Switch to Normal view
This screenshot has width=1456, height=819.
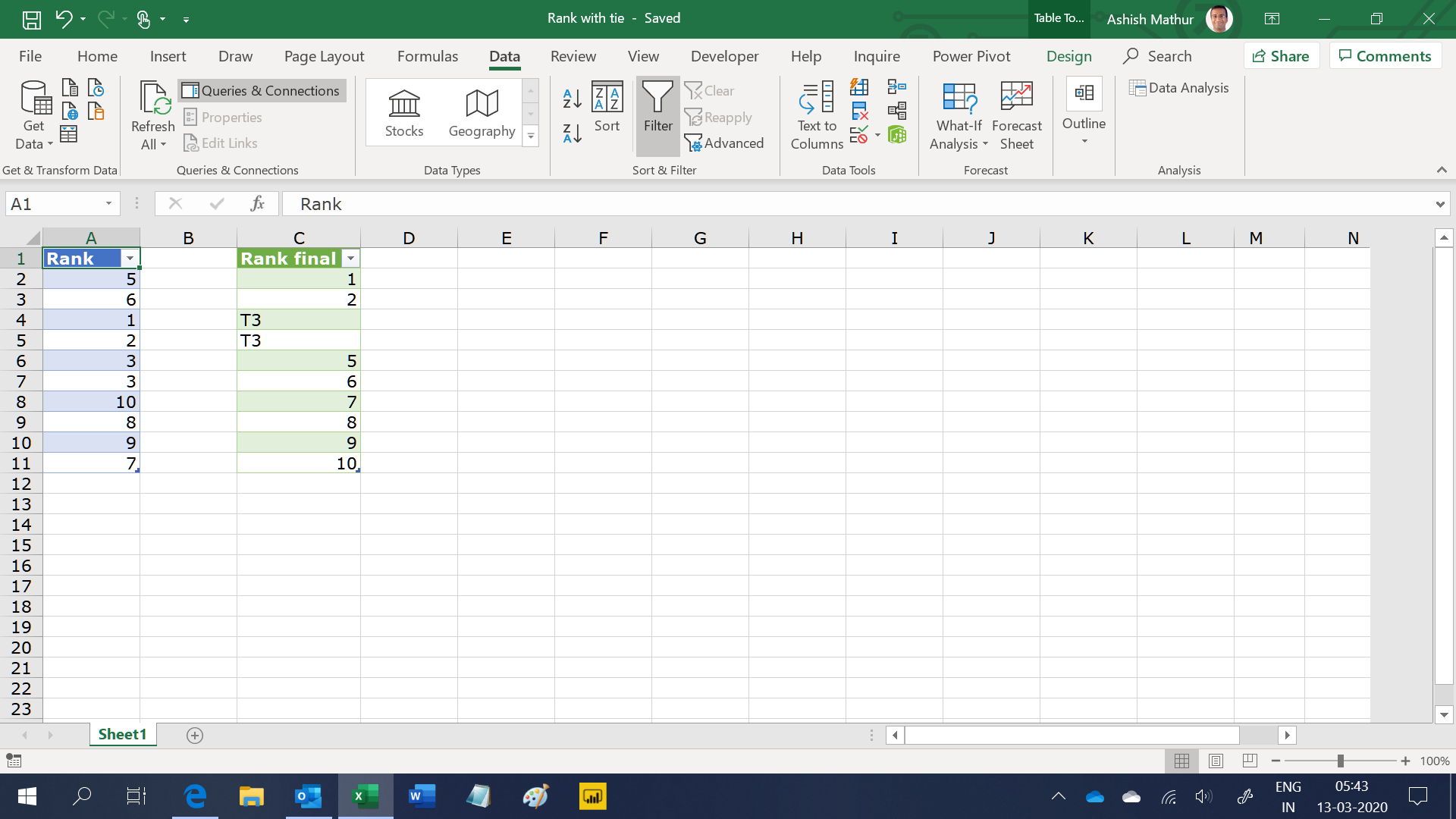coord(1181,761)
